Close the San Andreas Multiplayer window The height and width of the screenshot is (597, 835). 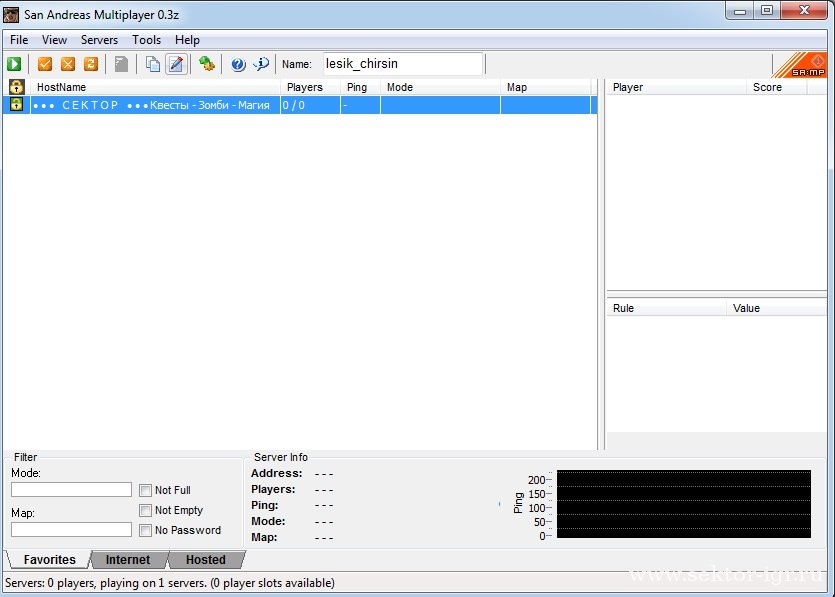[x=805, y=11]
